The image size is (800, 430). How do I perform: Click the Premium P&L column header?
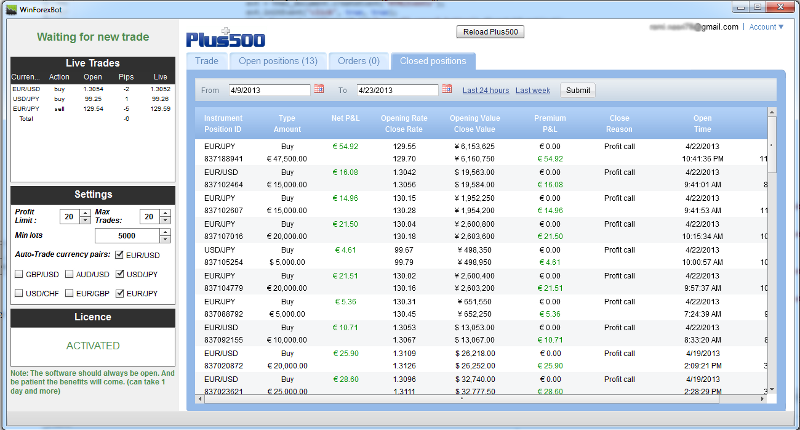pos(550,123)
